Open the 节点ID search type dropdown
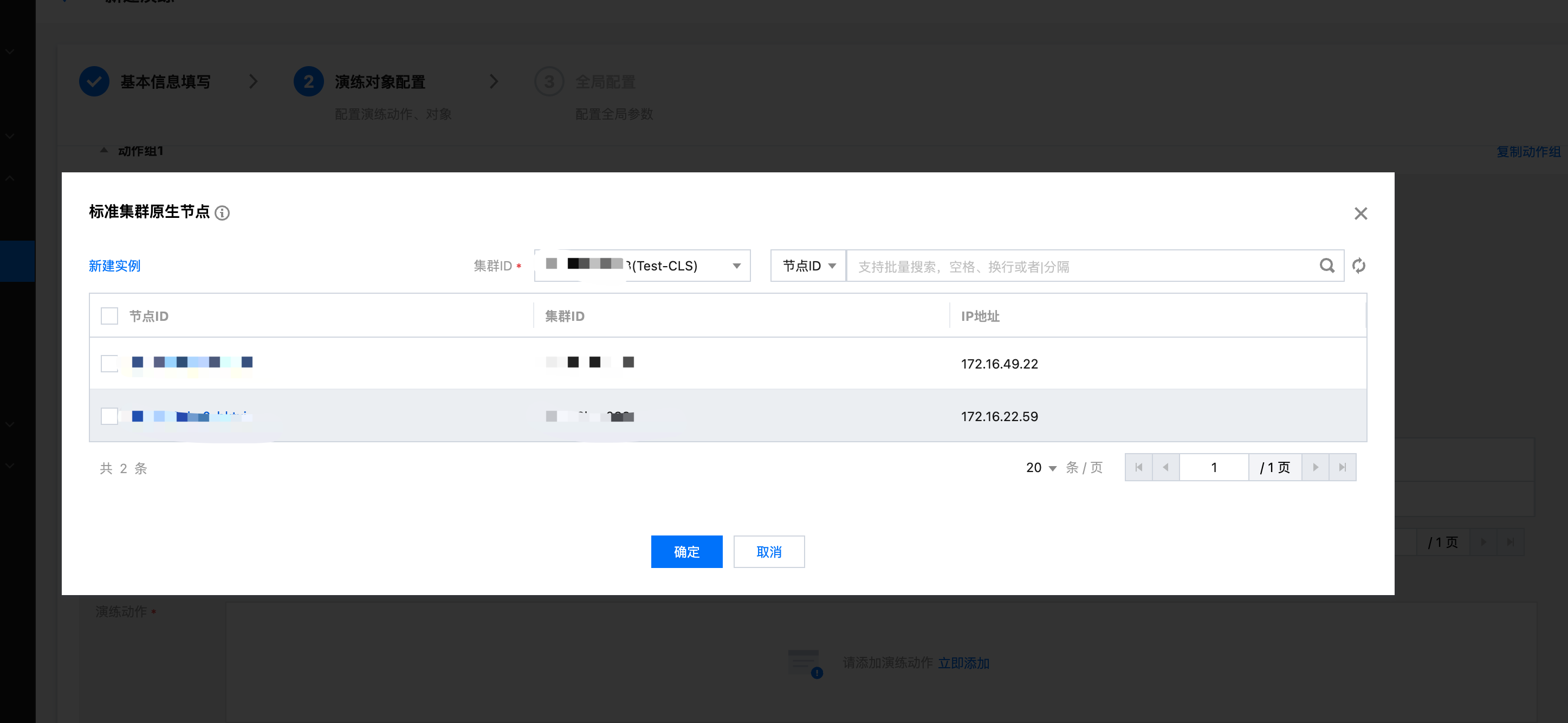This screenshot has height=723, width=1568. tap(808, 266)
